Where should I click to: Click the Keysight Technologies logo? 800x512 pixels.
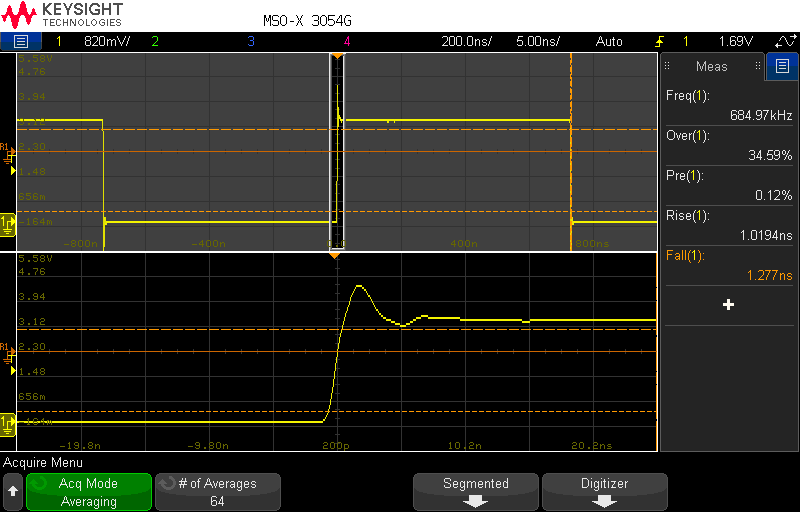tap(62, 15)
